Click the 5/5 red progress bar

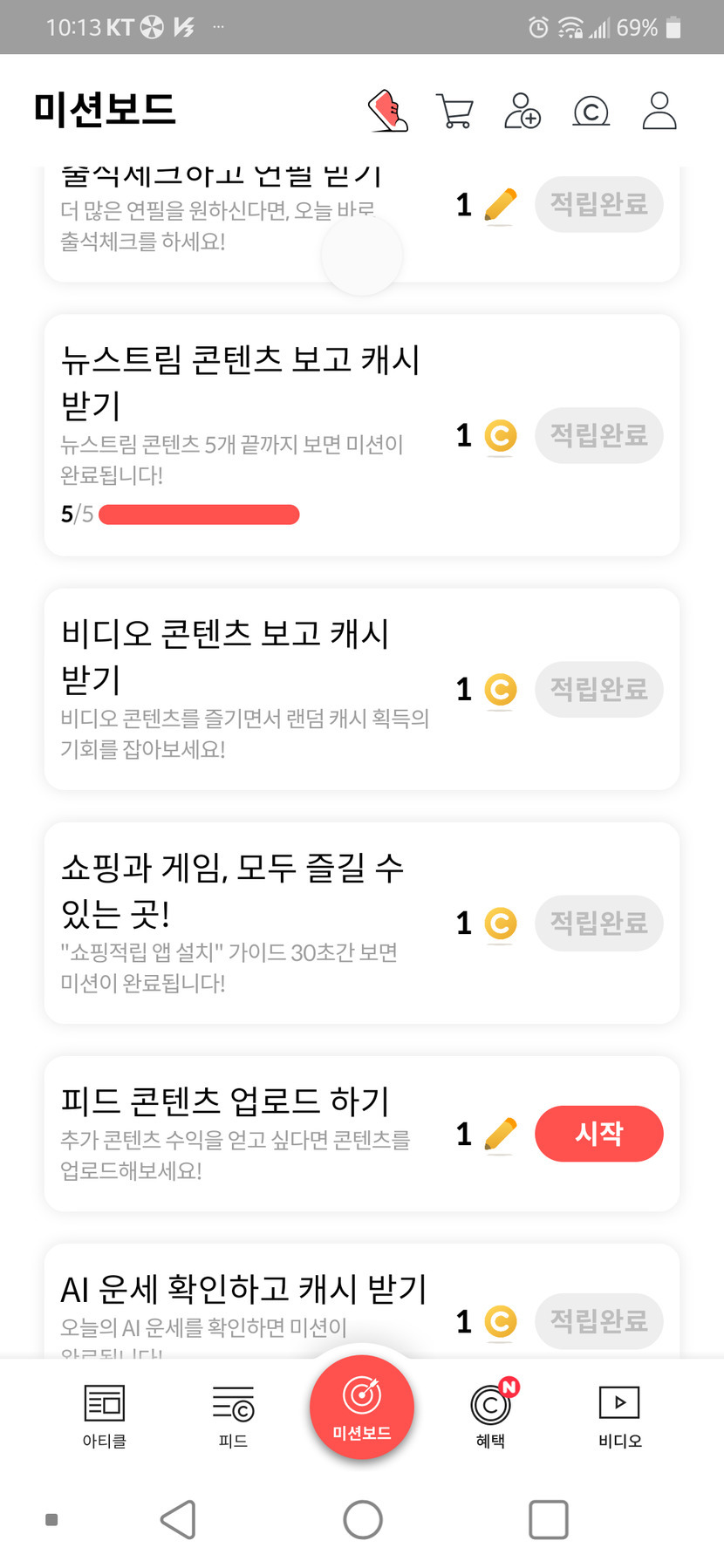199,515
